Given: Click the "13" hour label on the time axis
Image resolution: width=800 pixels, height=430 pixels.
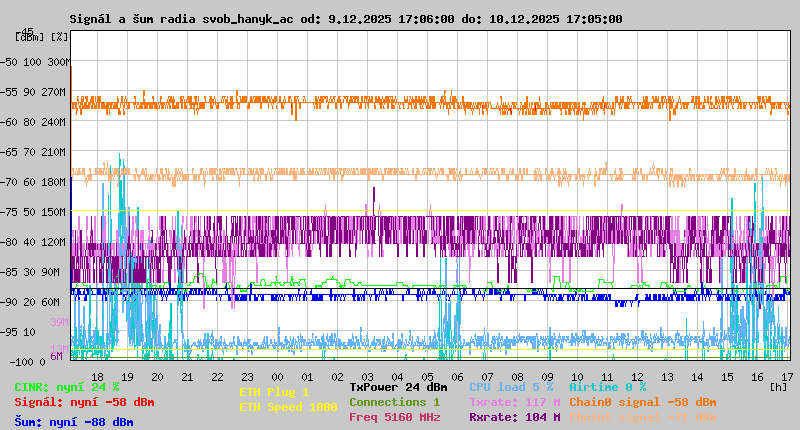Looking at the screenshot, I should (x=667, y=377).
